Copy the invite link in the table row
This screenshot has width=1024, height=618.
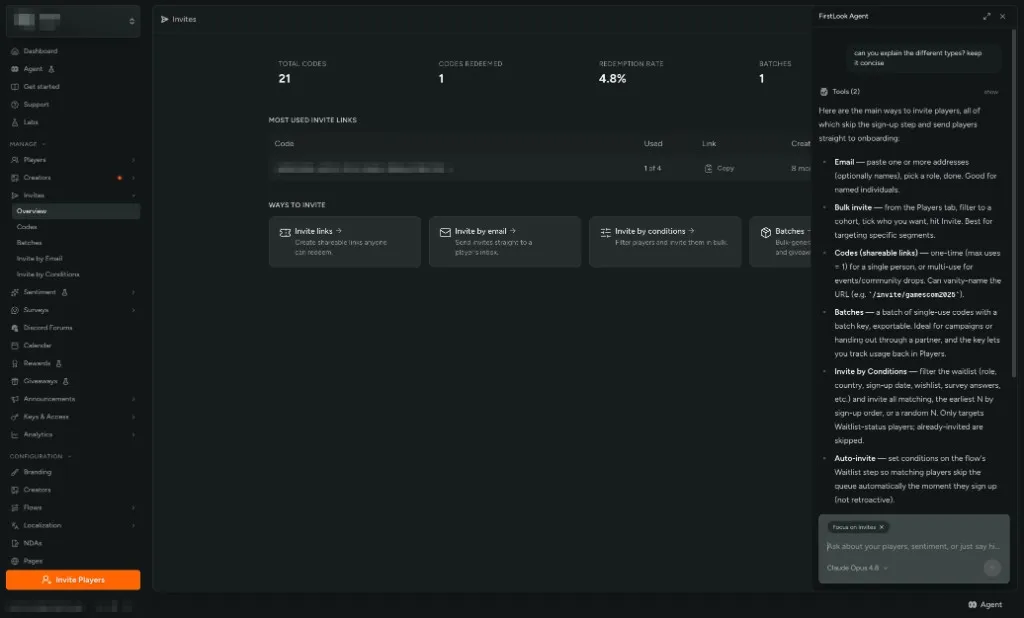pos(719,169)
